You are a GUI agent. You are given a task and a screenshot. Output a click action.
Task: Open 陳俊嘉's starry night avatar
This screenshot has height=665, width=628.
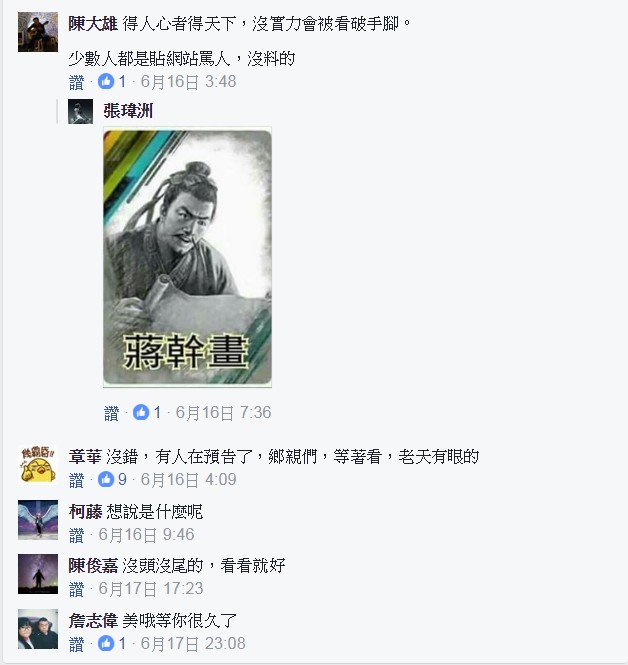[38, 574]
